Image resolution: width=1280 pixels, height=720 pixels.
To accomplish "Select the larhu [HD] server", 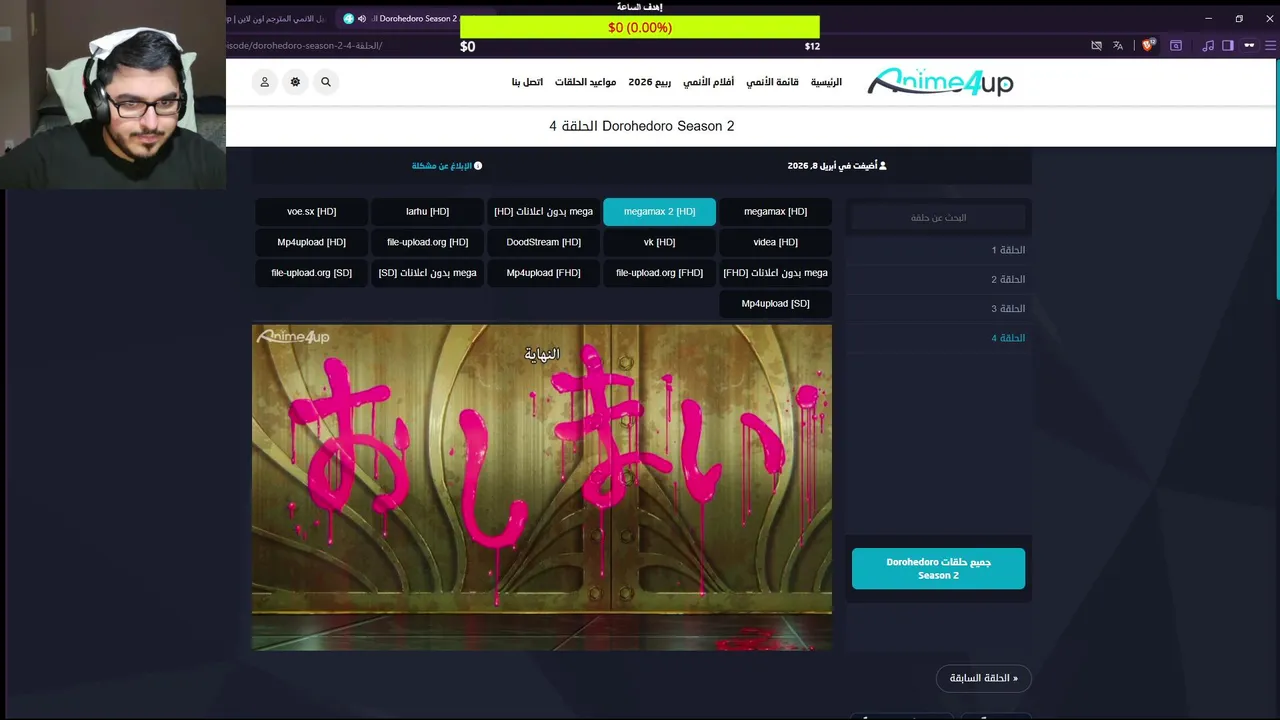I will 427,212.
